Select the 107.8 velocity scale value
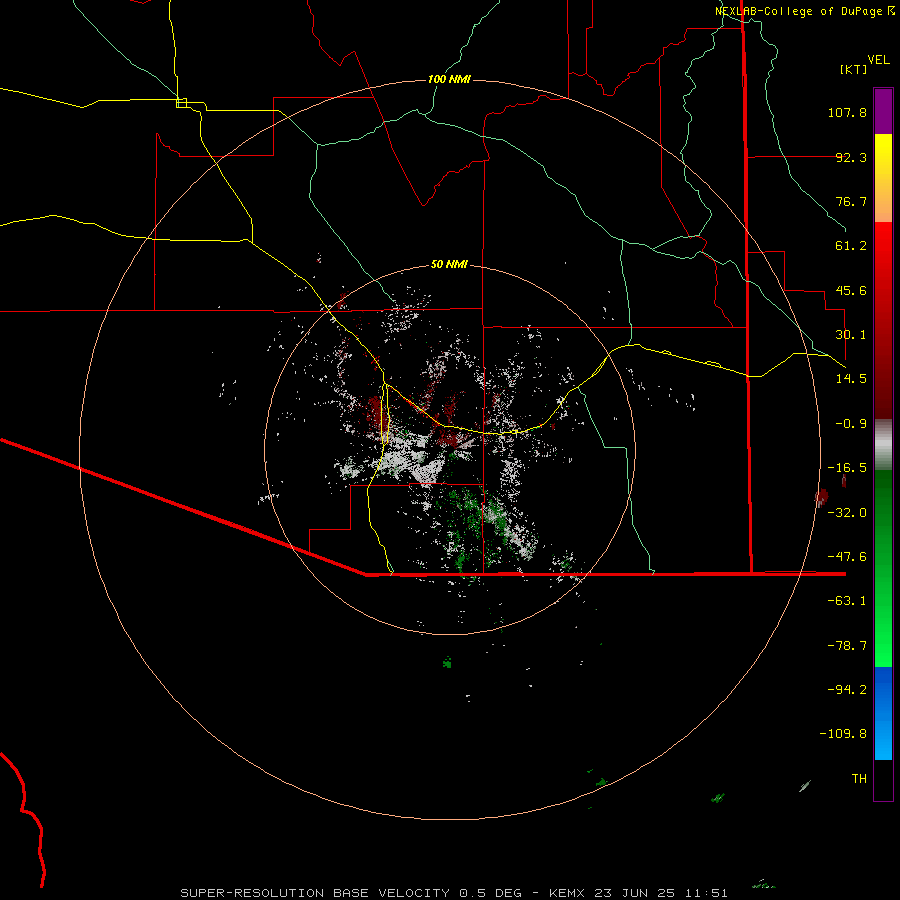This screenshot has height=900, width=900. (x=847, y=112)
